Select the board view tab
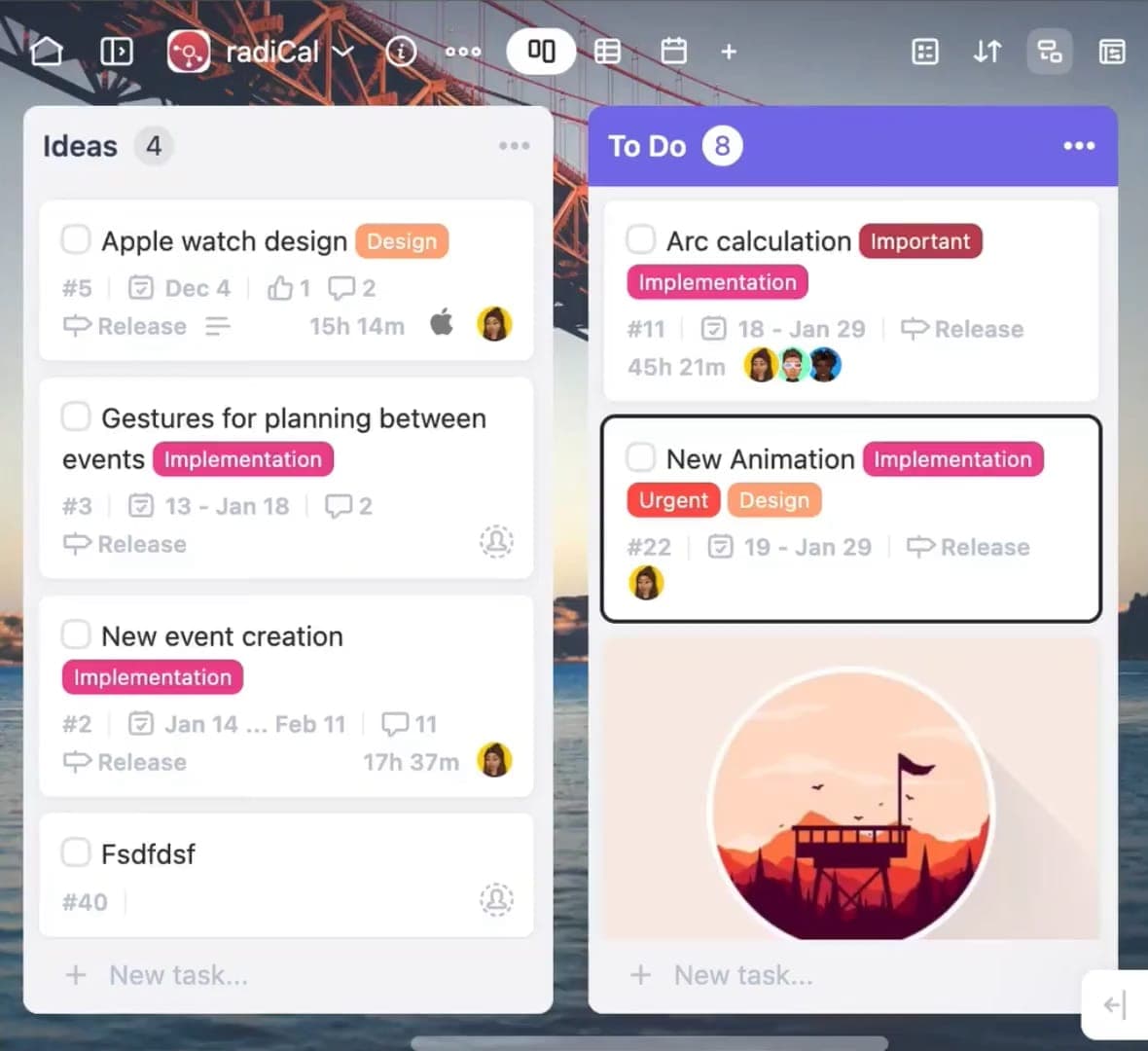The height and width of the screenshot is (1051, 1148). point(541,51)
